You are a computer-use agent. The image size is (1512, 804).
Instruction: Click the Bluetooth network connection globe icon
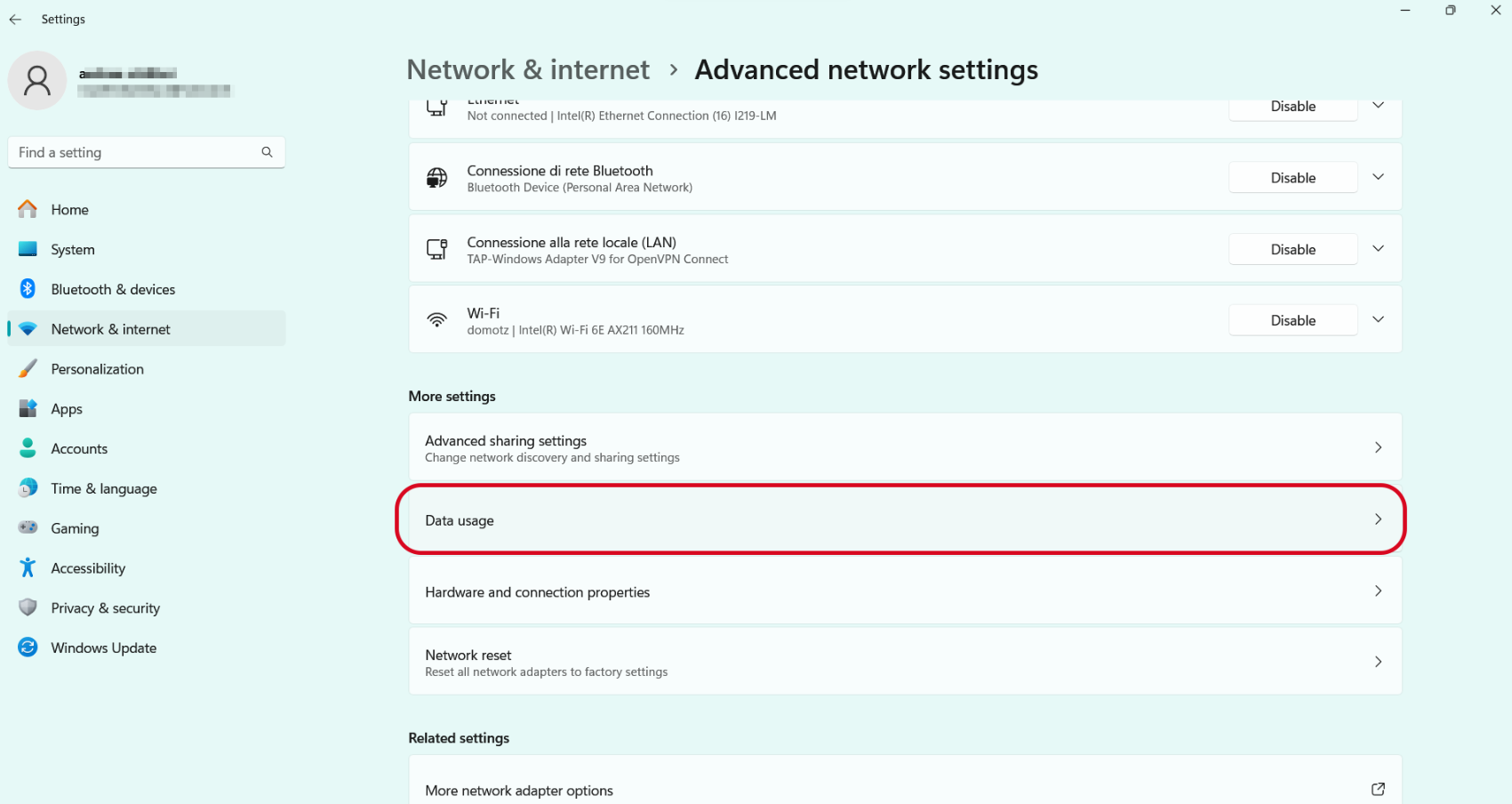click(436, 178)
